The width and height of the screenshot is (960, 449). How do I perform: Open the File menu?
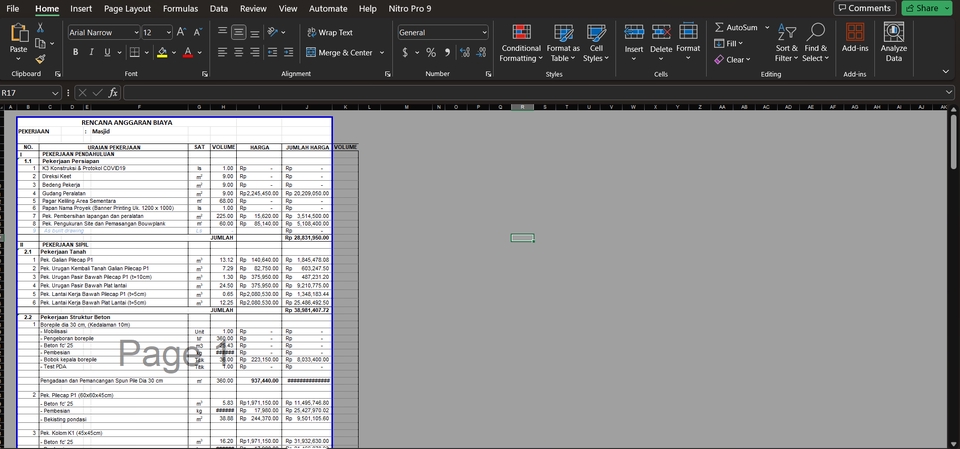(x=13, y=9)
